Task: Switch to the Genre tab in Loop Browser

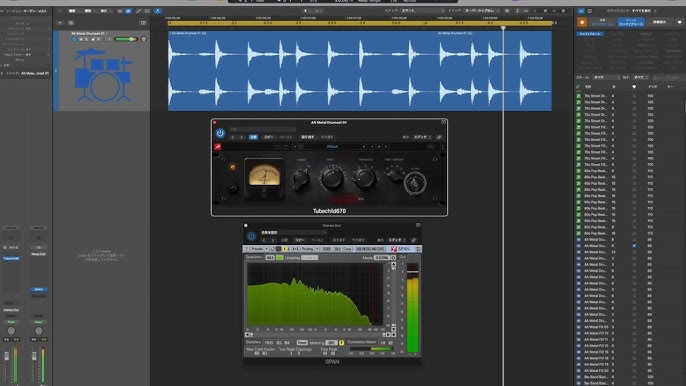Action: tap(631, 22)
